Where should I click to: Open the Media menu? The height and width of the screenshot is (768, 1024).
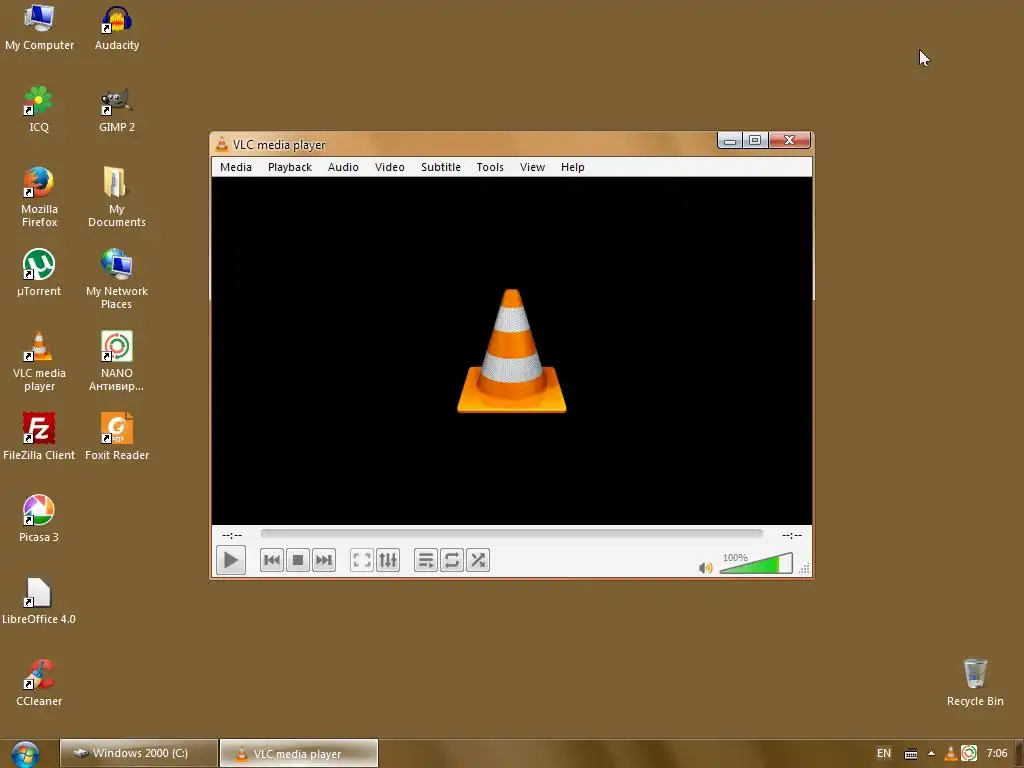coord(236,167)
